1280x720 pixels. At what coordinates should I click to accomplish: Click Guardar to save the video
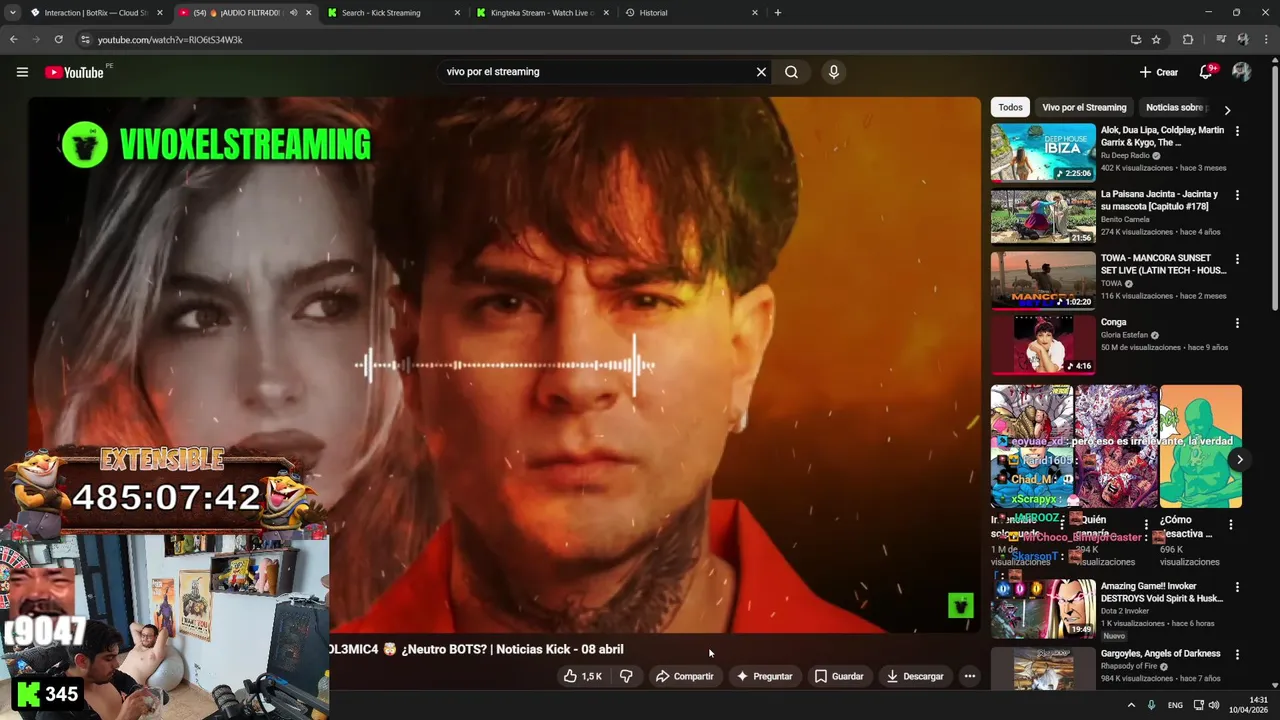point(838,676)
